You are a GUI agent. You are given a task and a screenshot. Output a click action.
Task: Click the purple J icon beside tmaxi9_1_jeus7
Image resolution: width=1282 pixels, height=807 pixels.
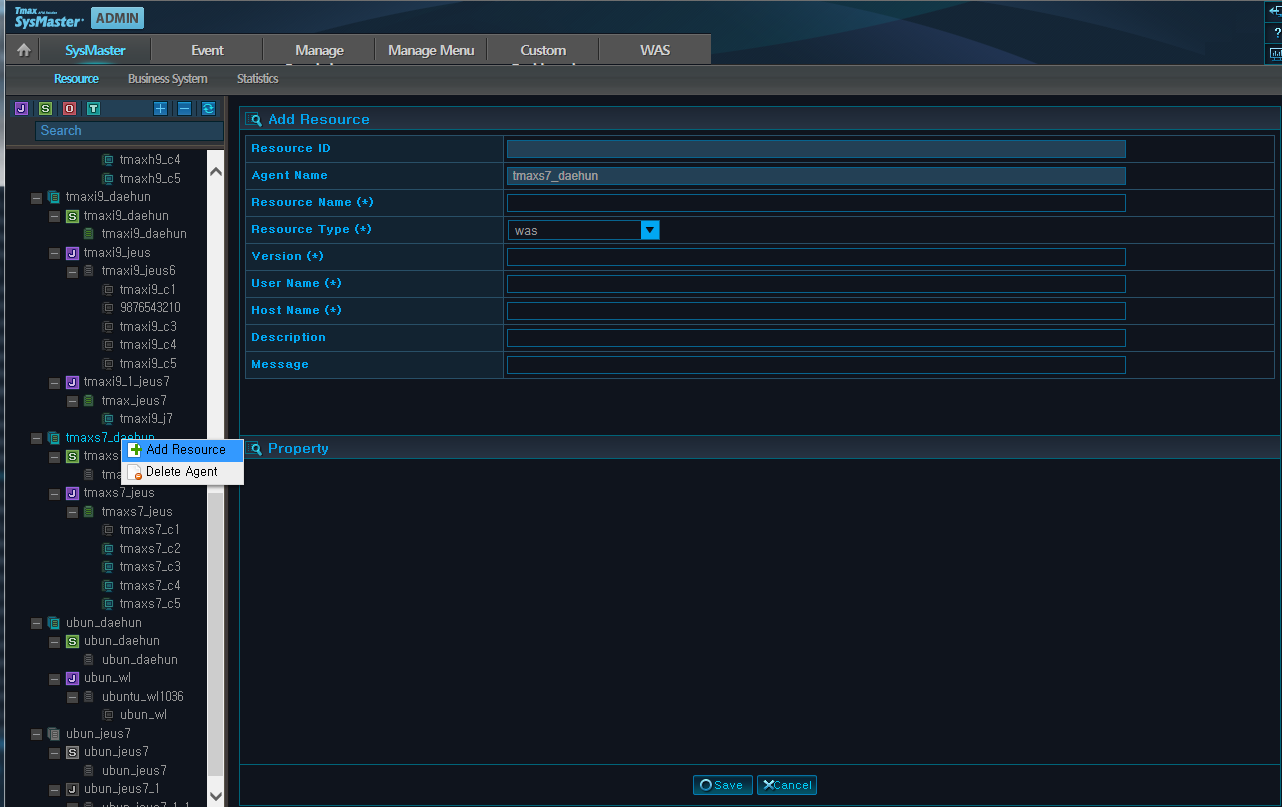[x=72, y=382]
